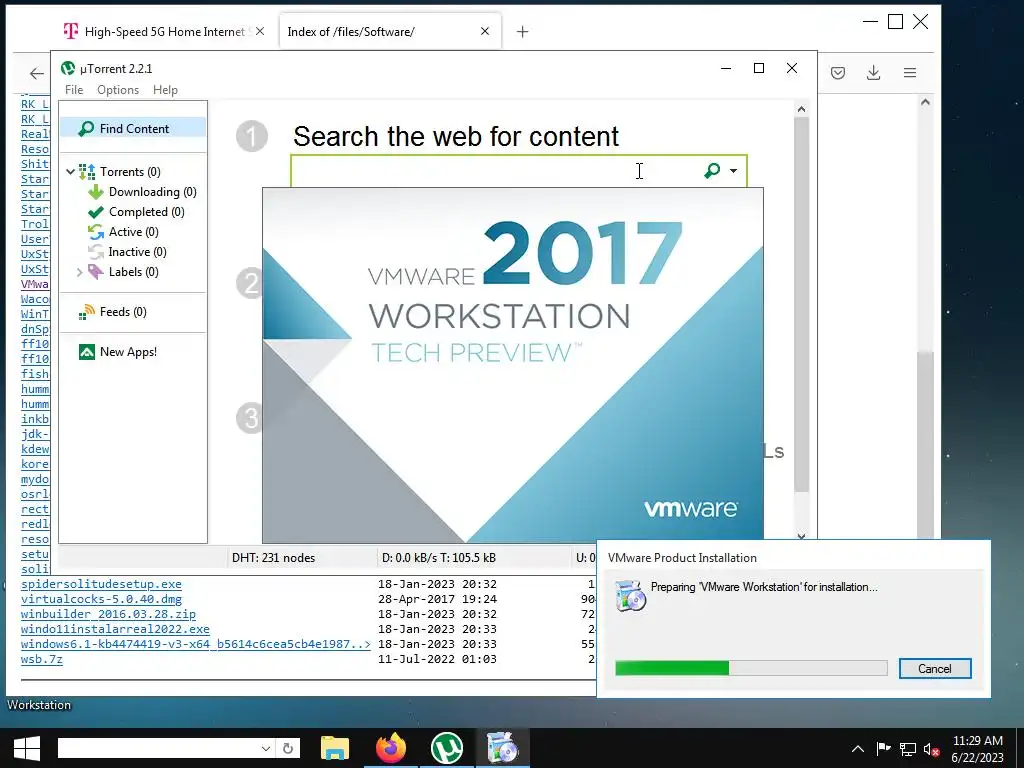Click the Downloading green arrow icon
The image size is (1024, 768).
[96, 192]
